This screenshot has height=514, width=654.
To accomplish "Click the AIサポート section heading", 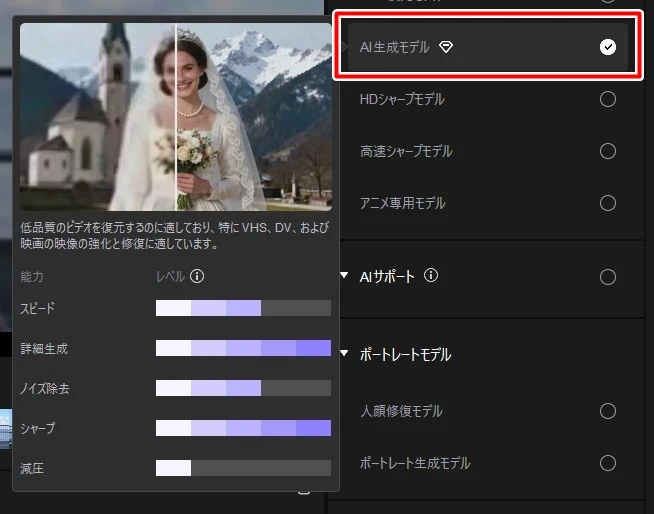I will click(387, 276).
